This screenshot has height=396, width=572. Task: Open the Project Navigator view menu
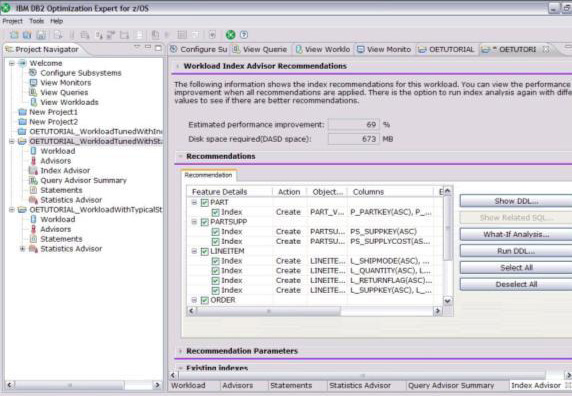[137, 47]
